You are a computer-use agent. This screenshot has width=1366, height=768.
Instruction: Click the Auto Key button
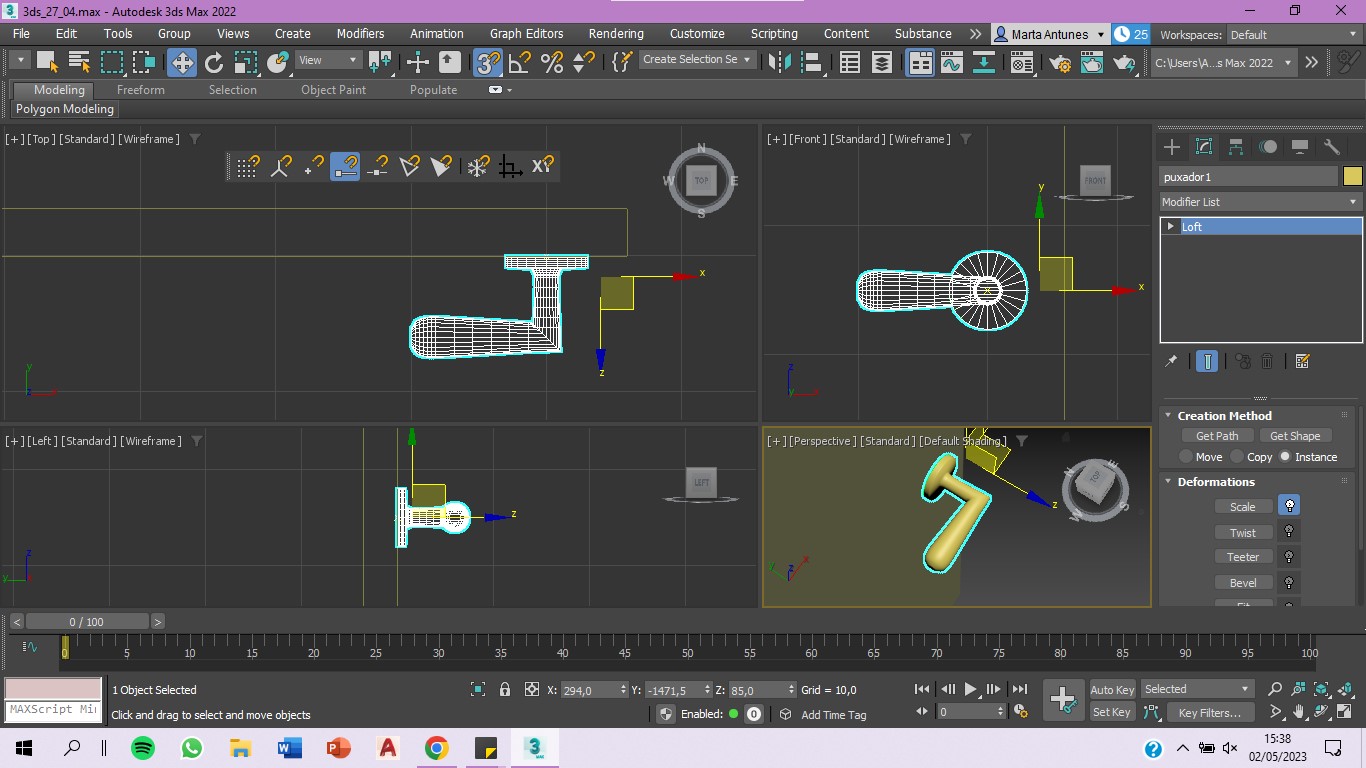(x=1112, y=690)
